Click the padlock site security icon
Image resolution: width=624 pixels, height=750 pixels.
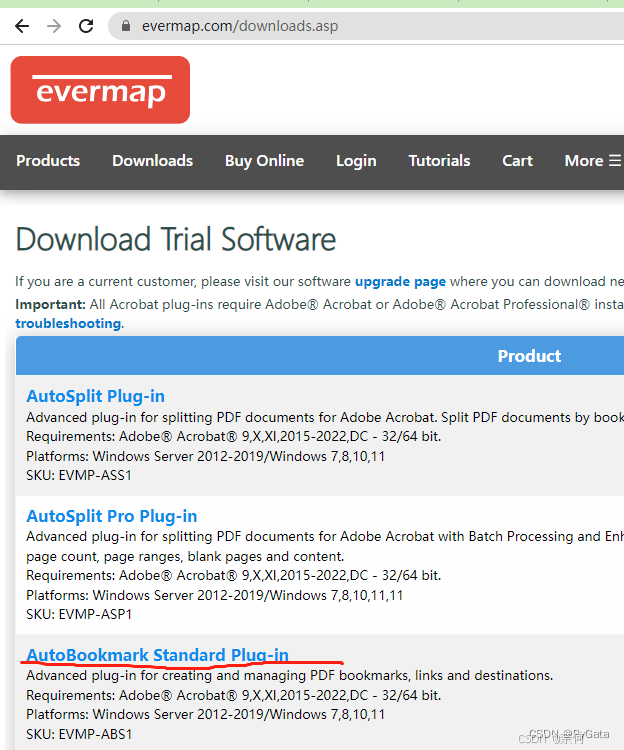point(126,26)
